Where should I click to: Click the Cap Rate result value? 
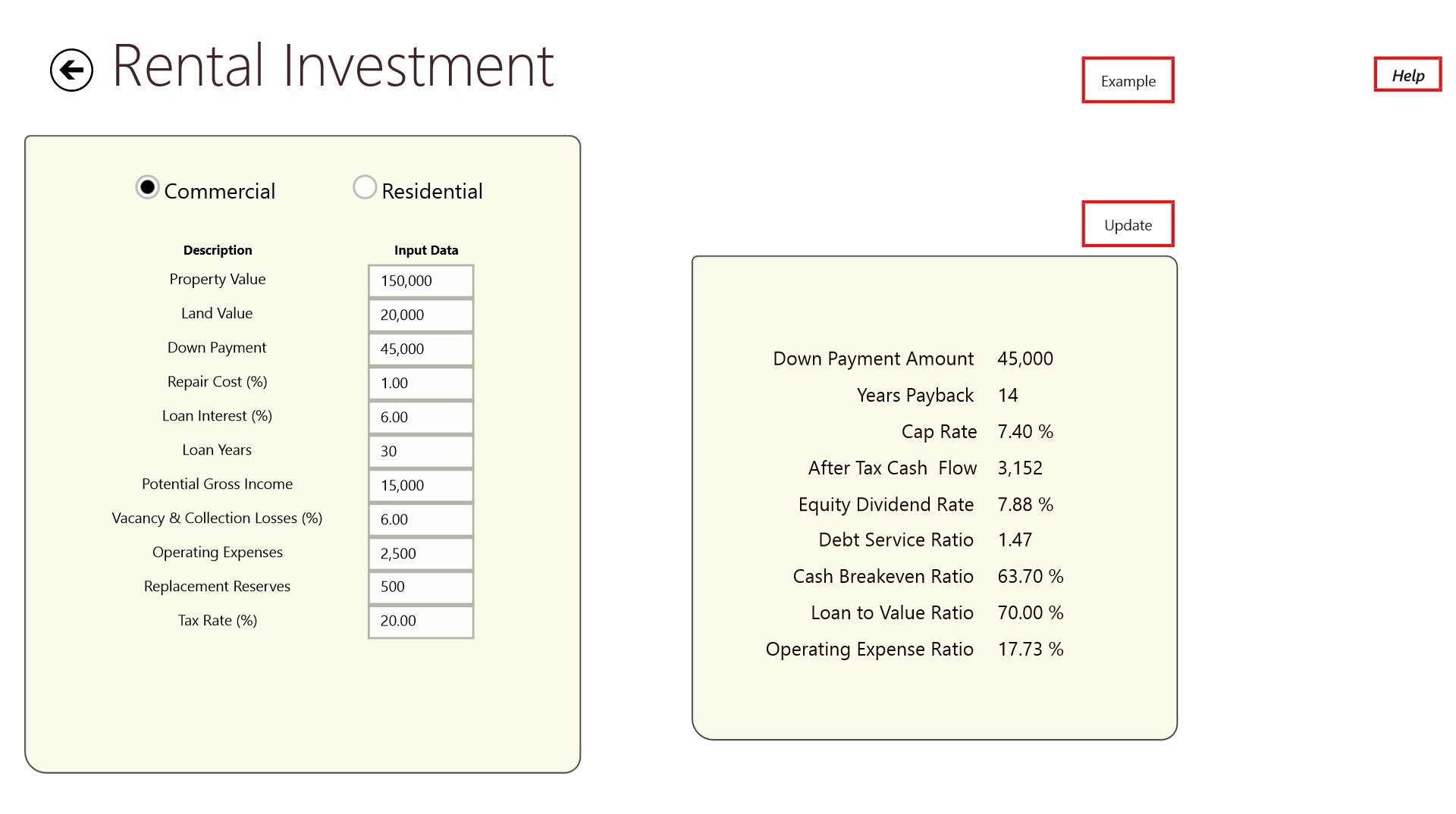click(1025, 432)
